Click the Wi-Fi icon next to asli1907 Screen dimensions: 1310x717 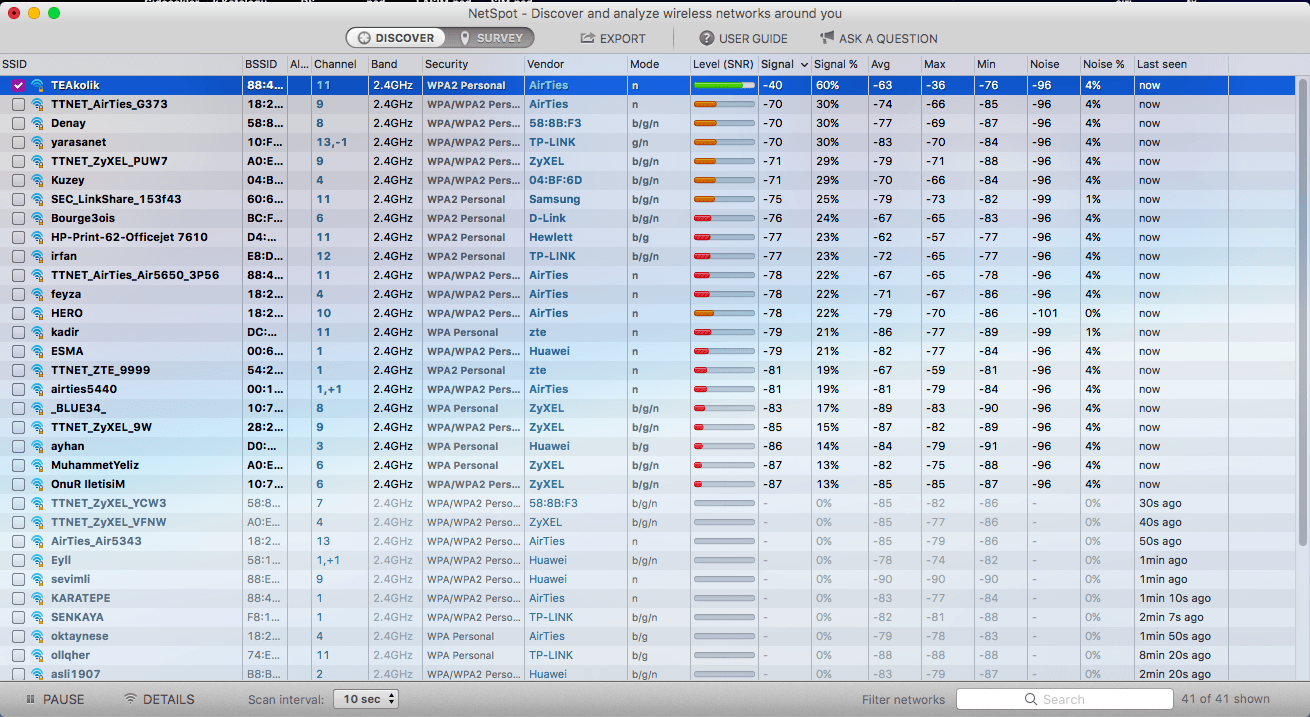point(38,674)
